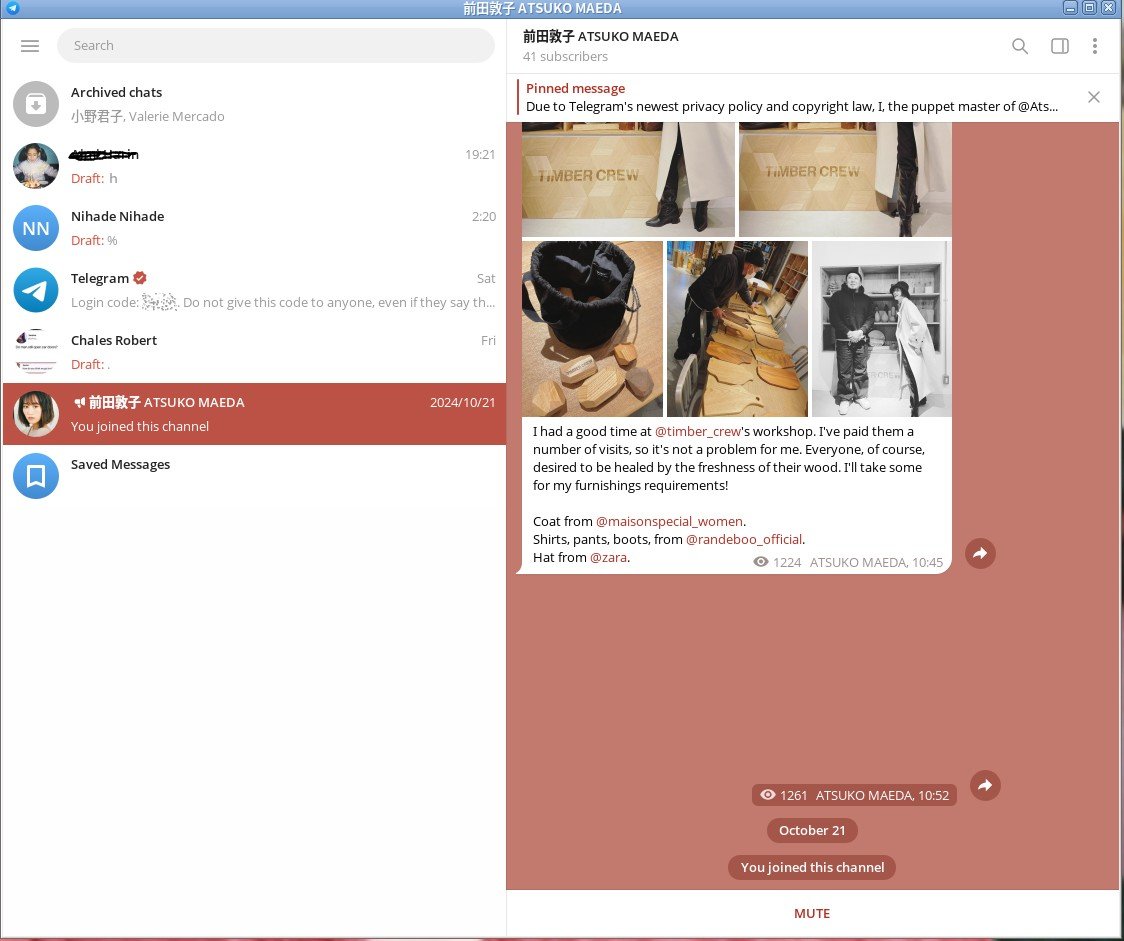This screenshot has width=1124, height=941.
Task: Follow the @timber_crew mention link
Action: pos(697,432)
